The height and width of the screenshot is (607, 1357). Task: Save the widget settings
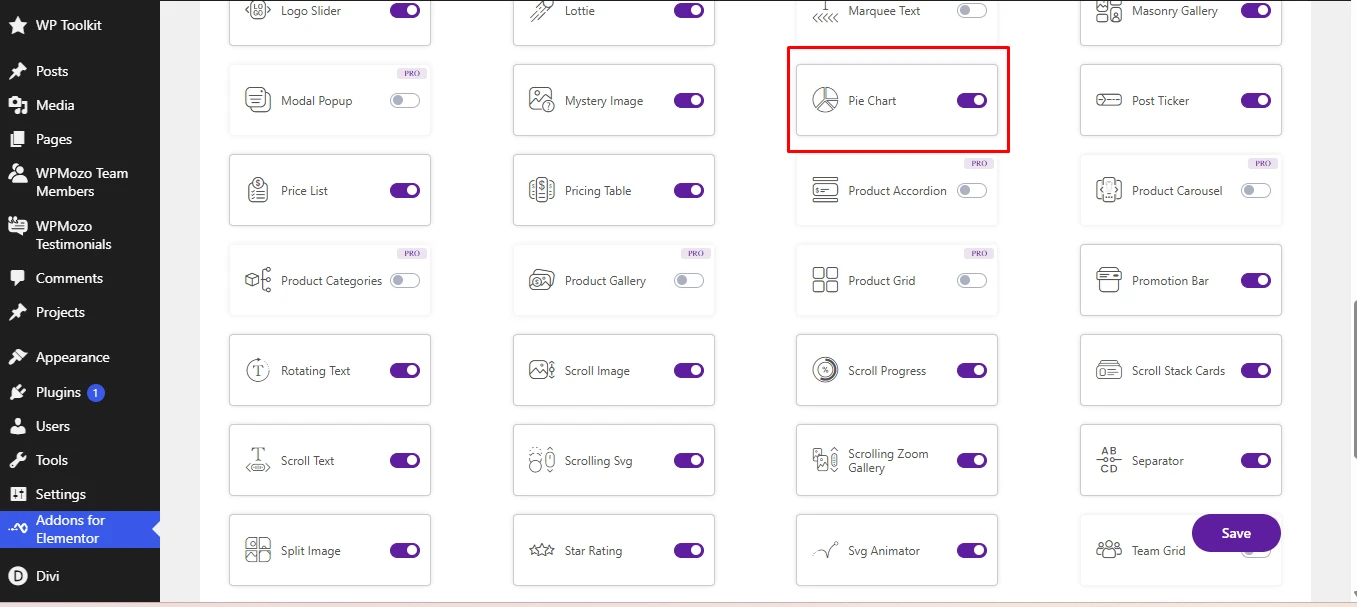point(1236,533)
